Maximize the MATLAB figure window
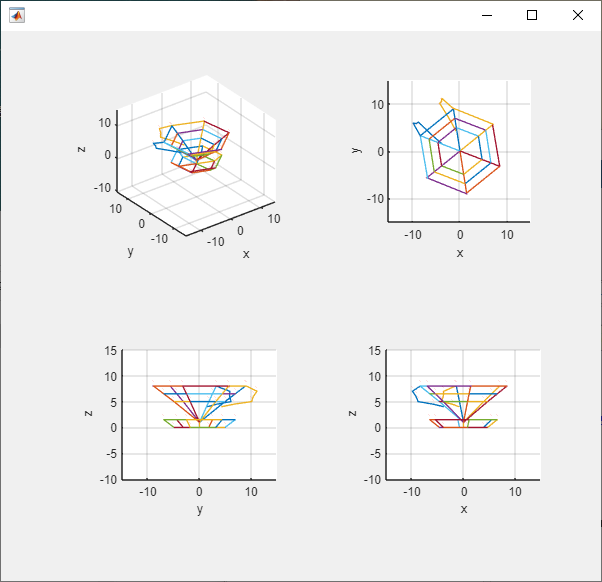Viewport: 602px width, 582px height. pyautogui.click(x=532, y=15)
